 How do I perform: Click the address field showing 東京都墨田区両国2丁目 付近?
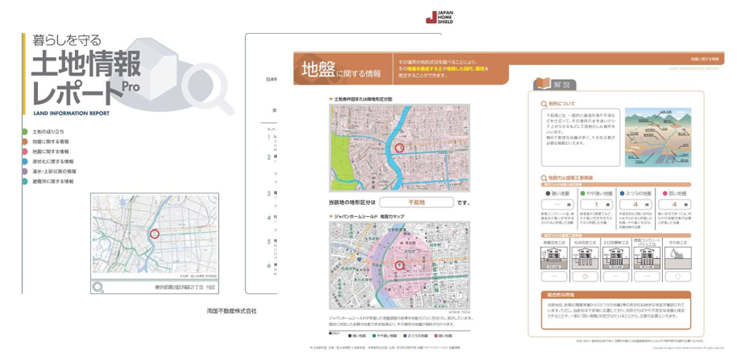point(155,287)
